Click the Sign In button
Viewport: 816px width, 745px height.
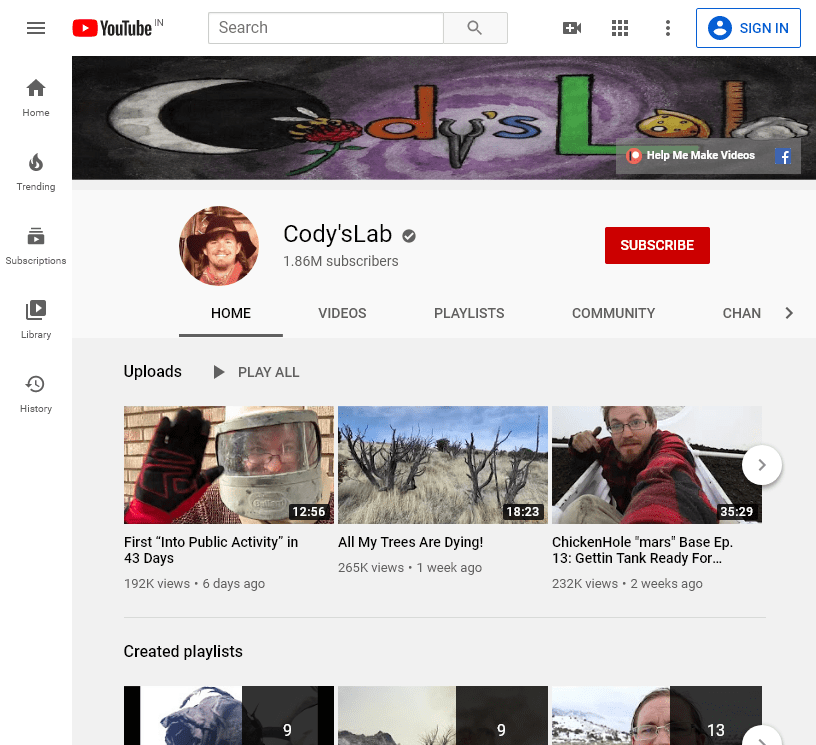[x=748, y=28]
